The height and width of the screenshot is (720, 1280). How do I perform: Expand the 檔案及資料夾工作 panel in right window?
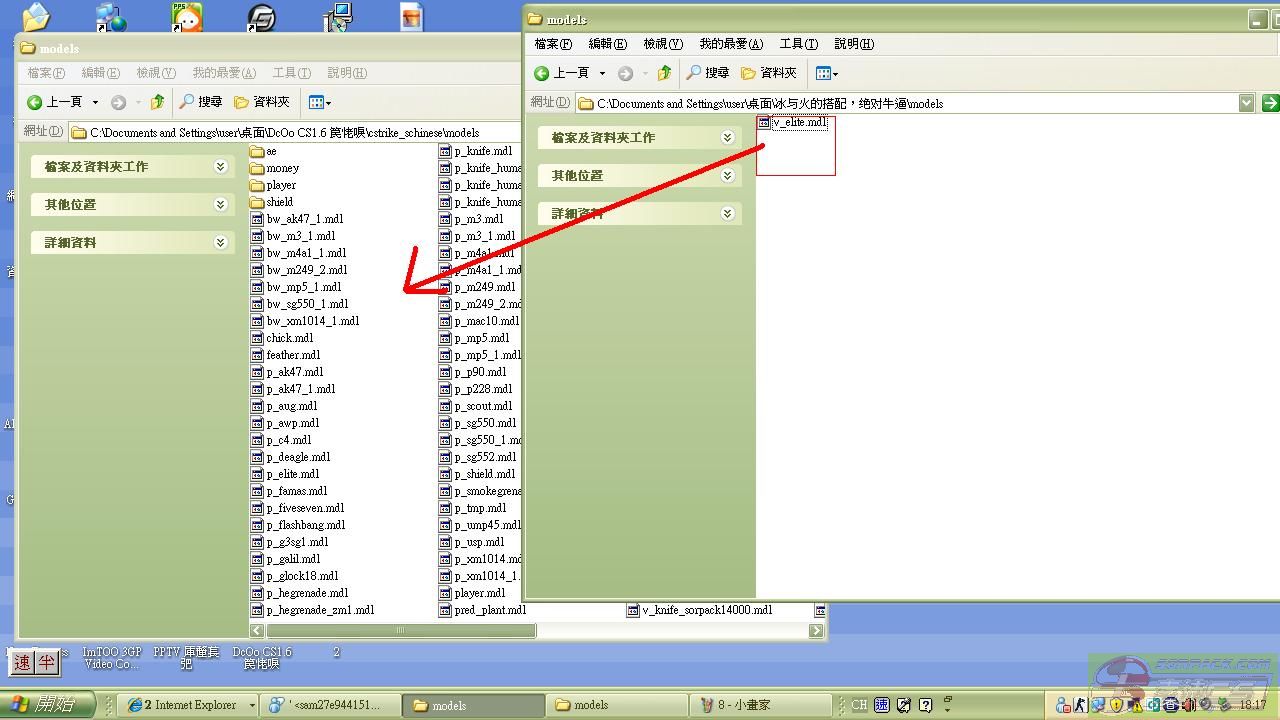(x=727, y=138)
